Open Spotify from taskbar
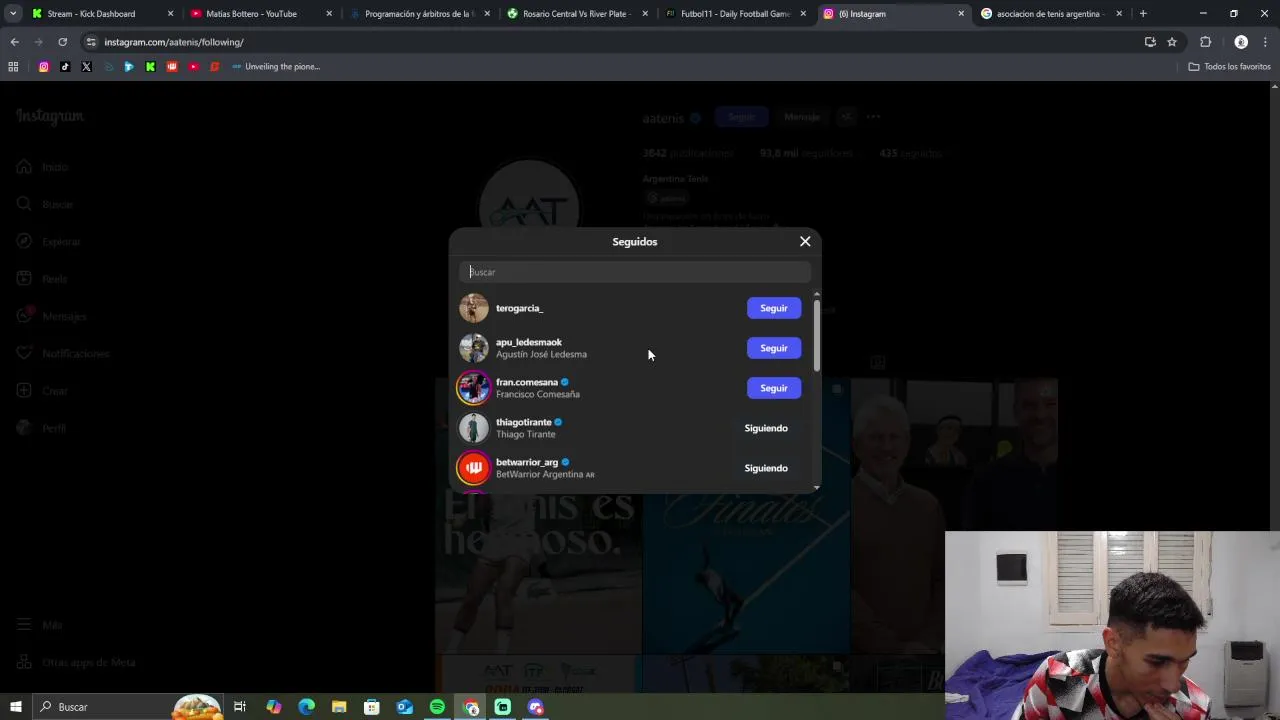This screenshot has height=720, width=1280. (x=437, y=707)
